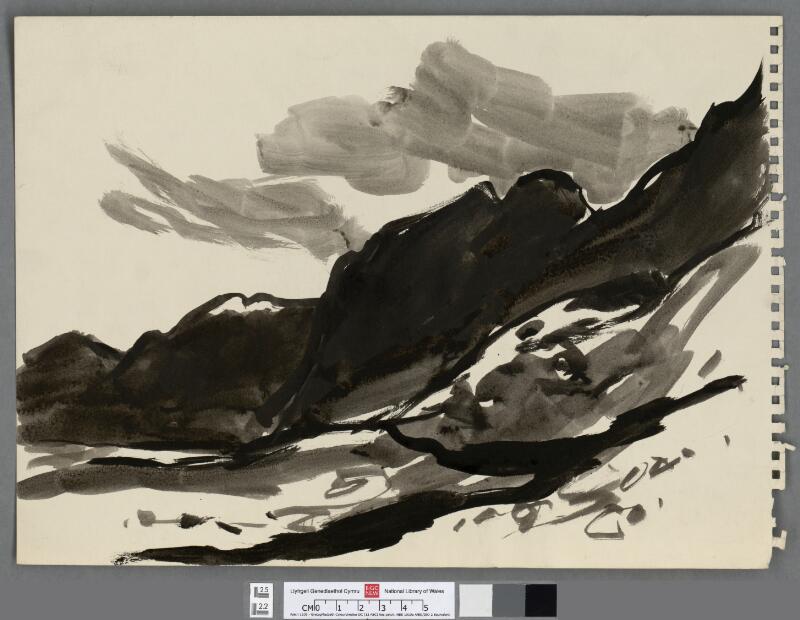Click the text 'Llyfrgell Genedlaethol Cymru'
800x620 pixels.
point(325,591)
